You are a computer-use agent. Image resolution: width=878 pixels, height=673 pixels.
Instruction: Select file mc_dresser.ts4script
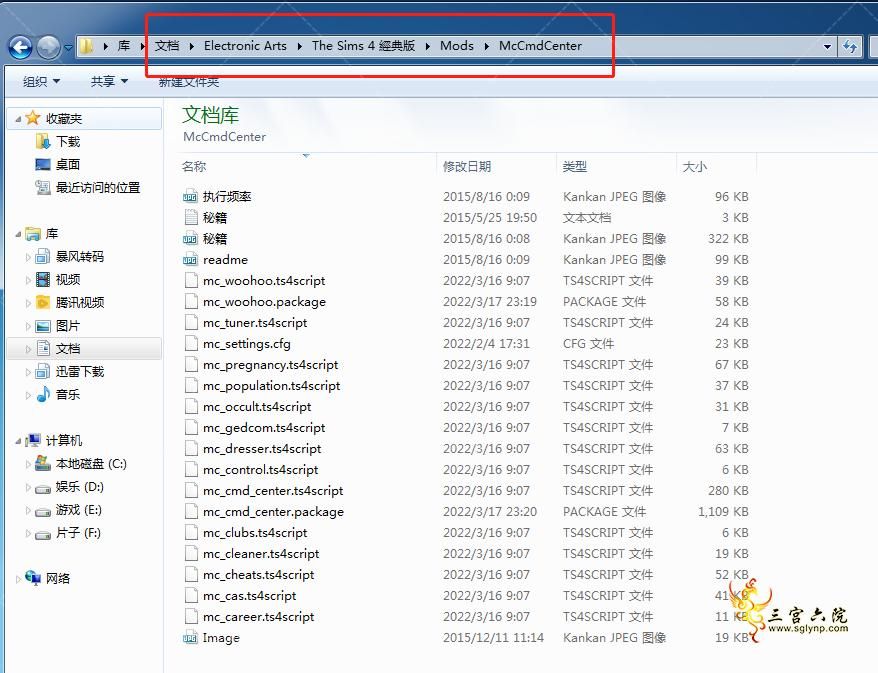click(x=262, y=448)
